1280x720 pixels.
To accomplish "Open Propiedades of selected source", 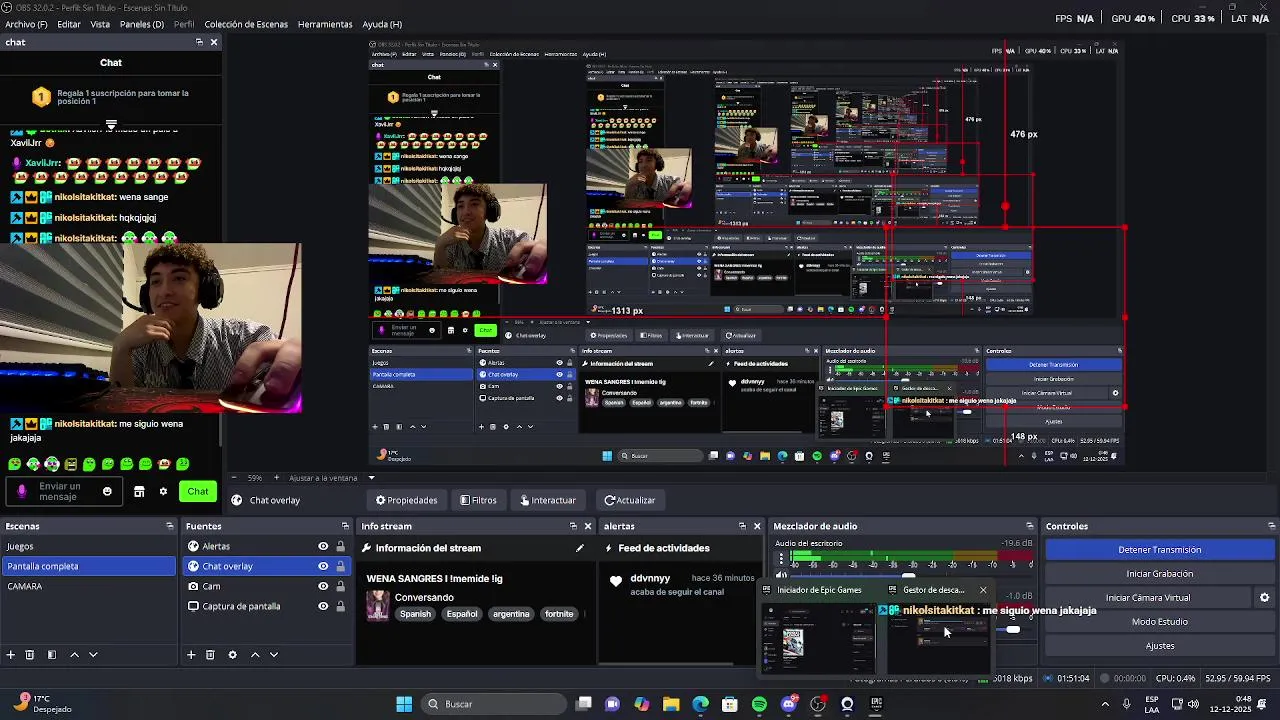I will pos(407,500).
